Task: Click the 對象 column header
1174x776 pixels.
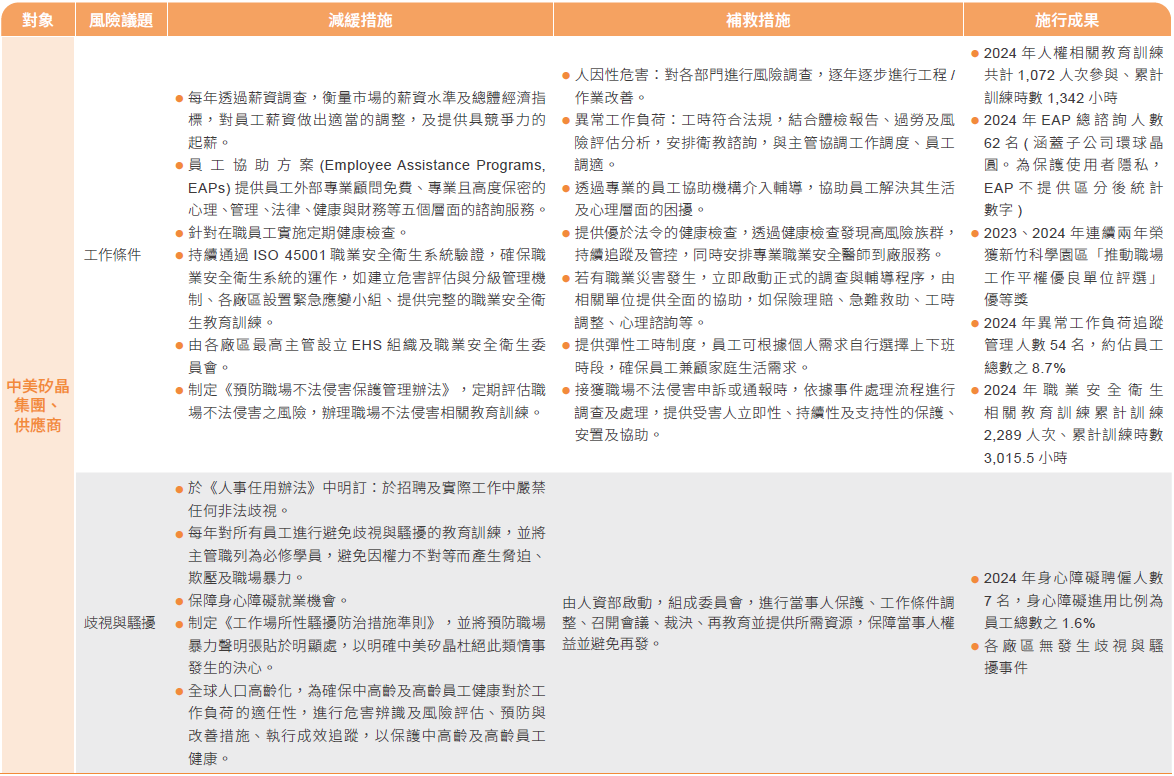Action: (37, 20)
